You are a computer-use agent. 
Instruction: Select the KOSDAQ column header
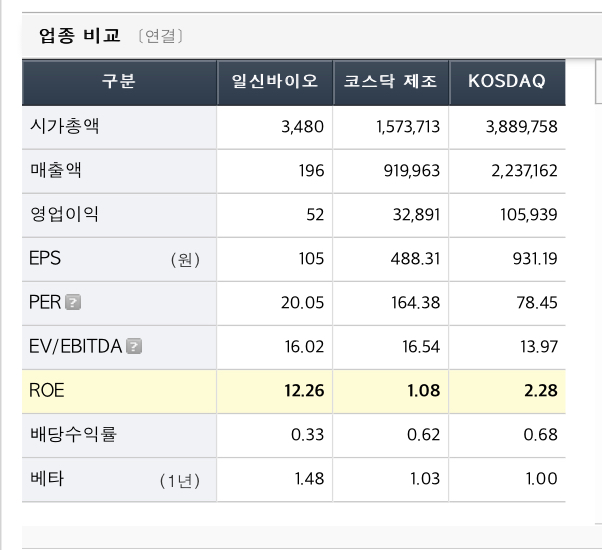point(507,81)
